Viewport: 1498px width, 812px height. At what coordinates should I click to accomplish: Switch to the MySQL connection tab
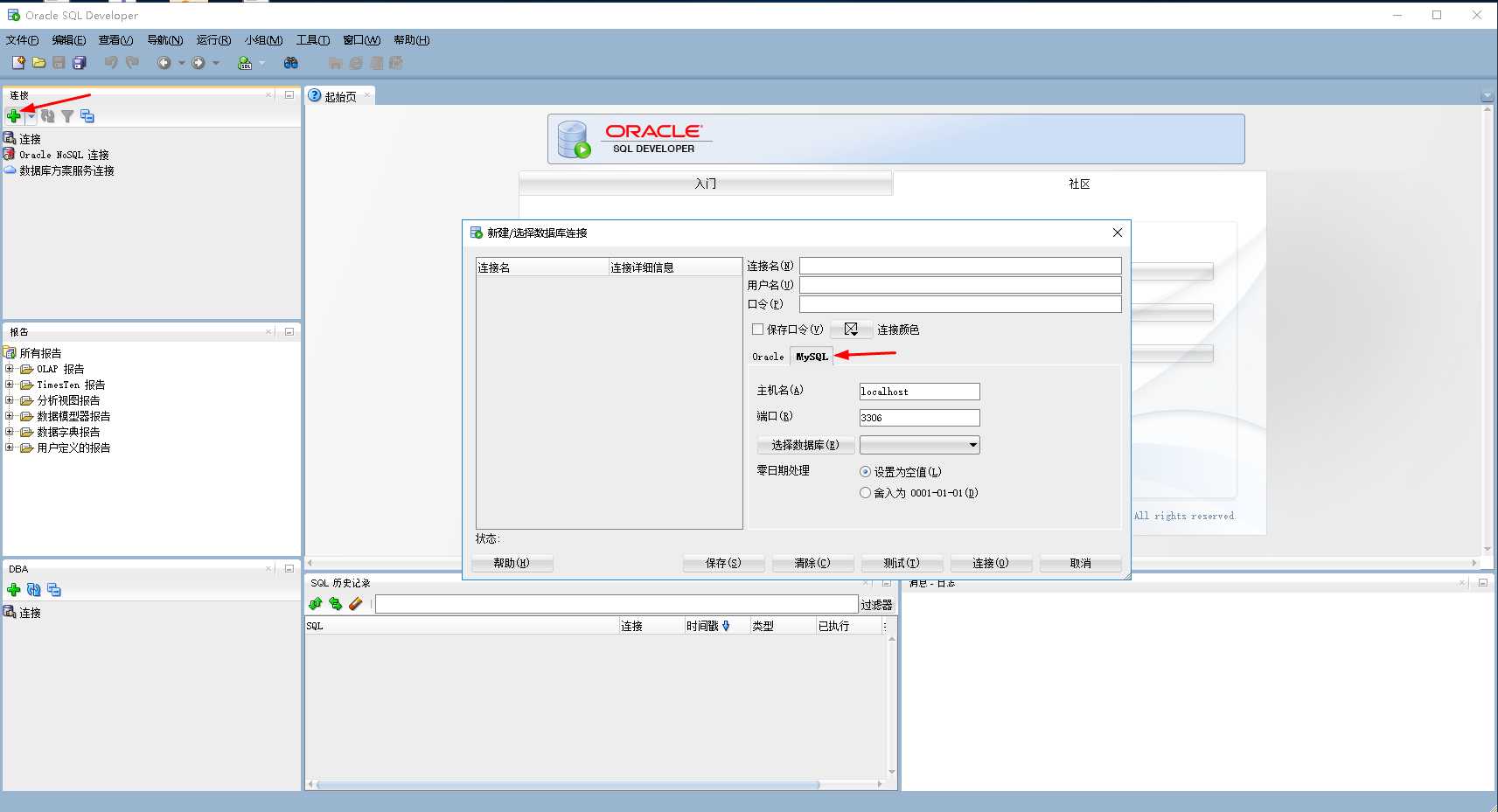click(x=812, y=357)
